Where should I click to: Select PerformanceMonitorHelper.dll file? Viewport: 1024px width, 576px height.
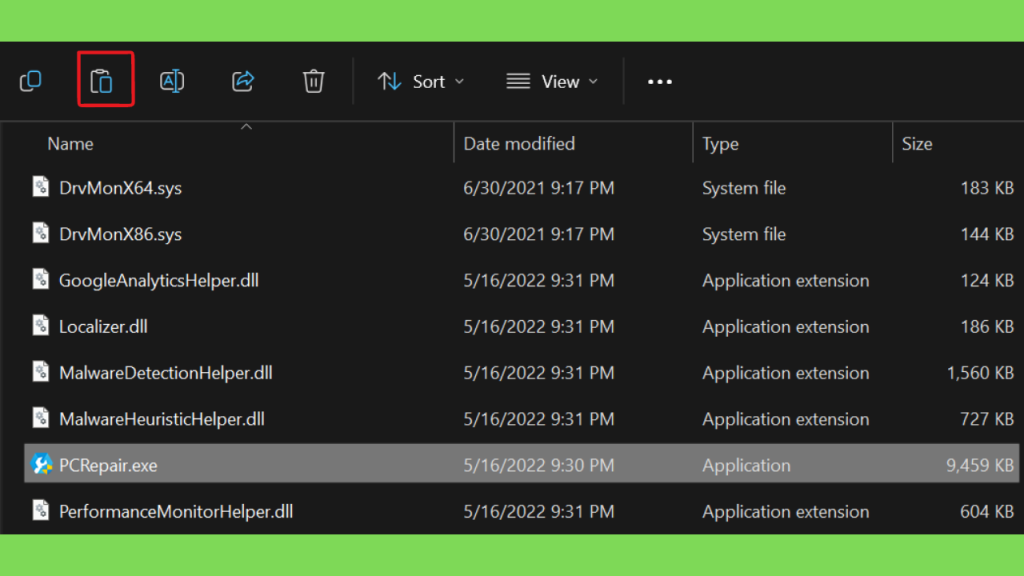(175, 511)
